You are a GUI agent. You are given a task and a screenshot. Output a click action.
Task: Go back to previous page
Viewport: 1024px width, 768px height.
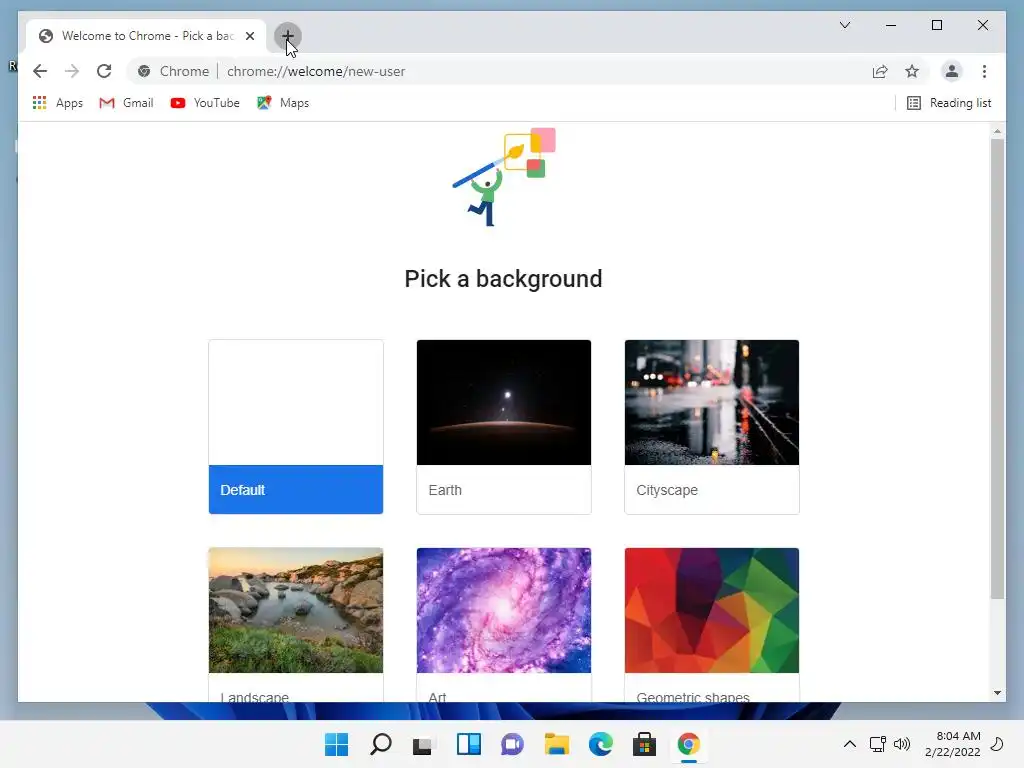[x=40, y=71]
